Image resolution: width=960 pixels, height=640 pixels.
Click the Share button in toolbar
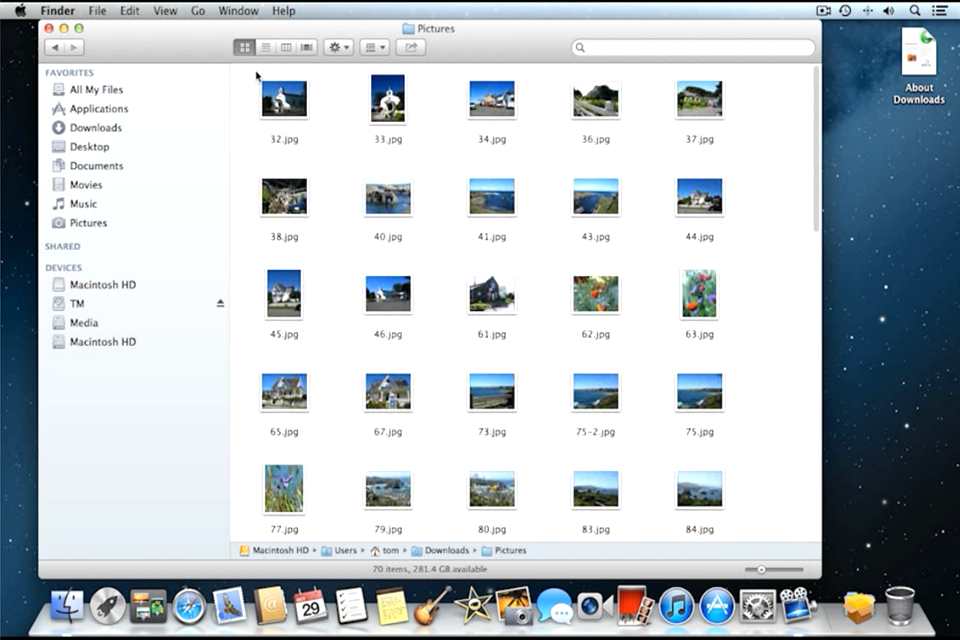(410, 47)
